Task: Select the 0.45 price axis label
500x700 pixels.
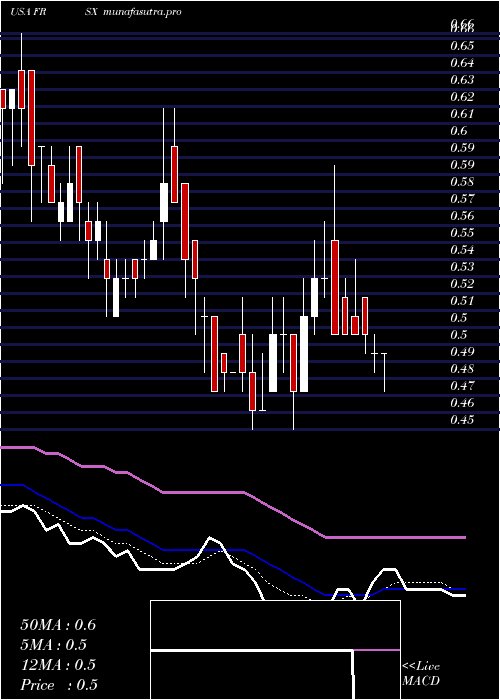Action: (461, 420)
